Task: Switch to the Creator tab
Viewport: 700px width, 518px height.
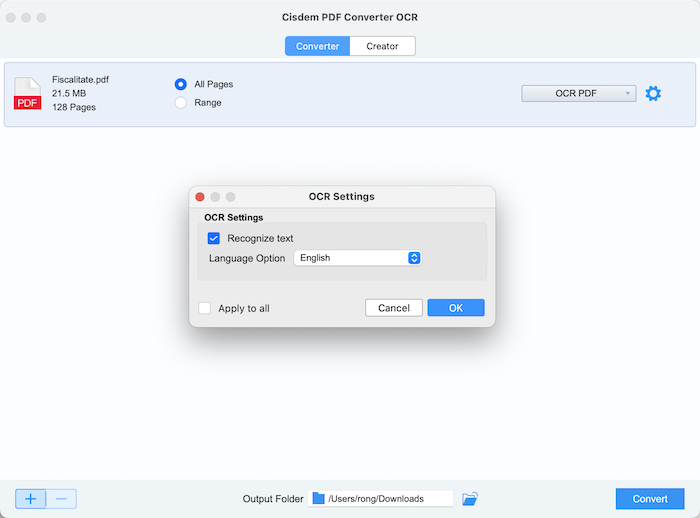Action: coord(383,46)
